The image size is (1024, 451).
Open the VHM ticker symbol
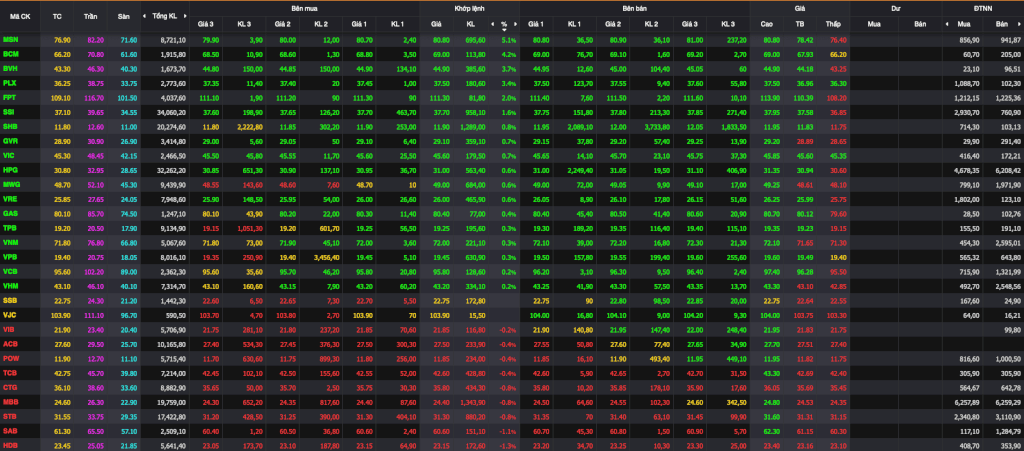point(10,285)
